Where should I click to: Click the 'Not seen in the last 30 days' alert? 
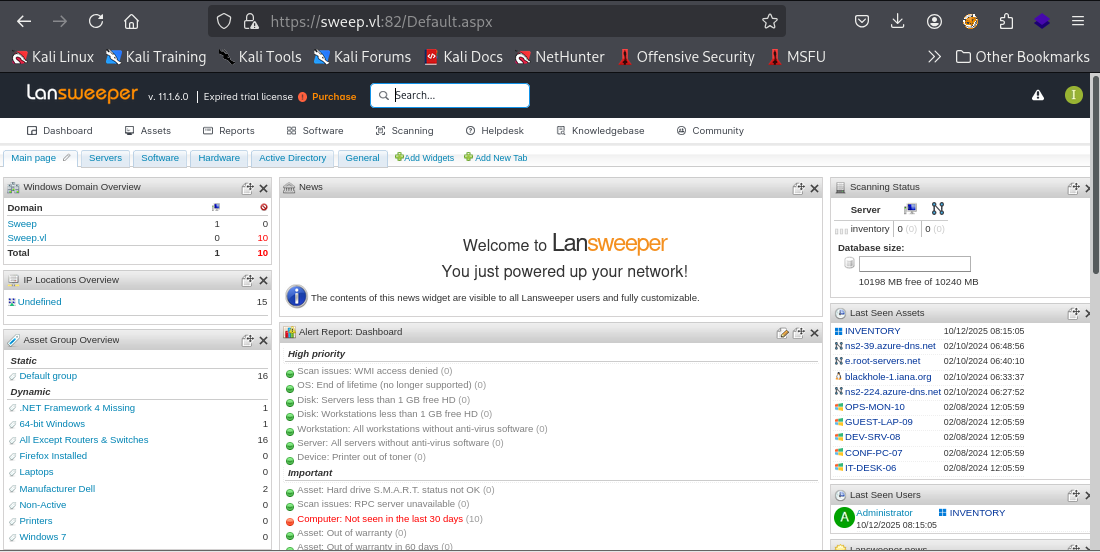tap(380, 519)
